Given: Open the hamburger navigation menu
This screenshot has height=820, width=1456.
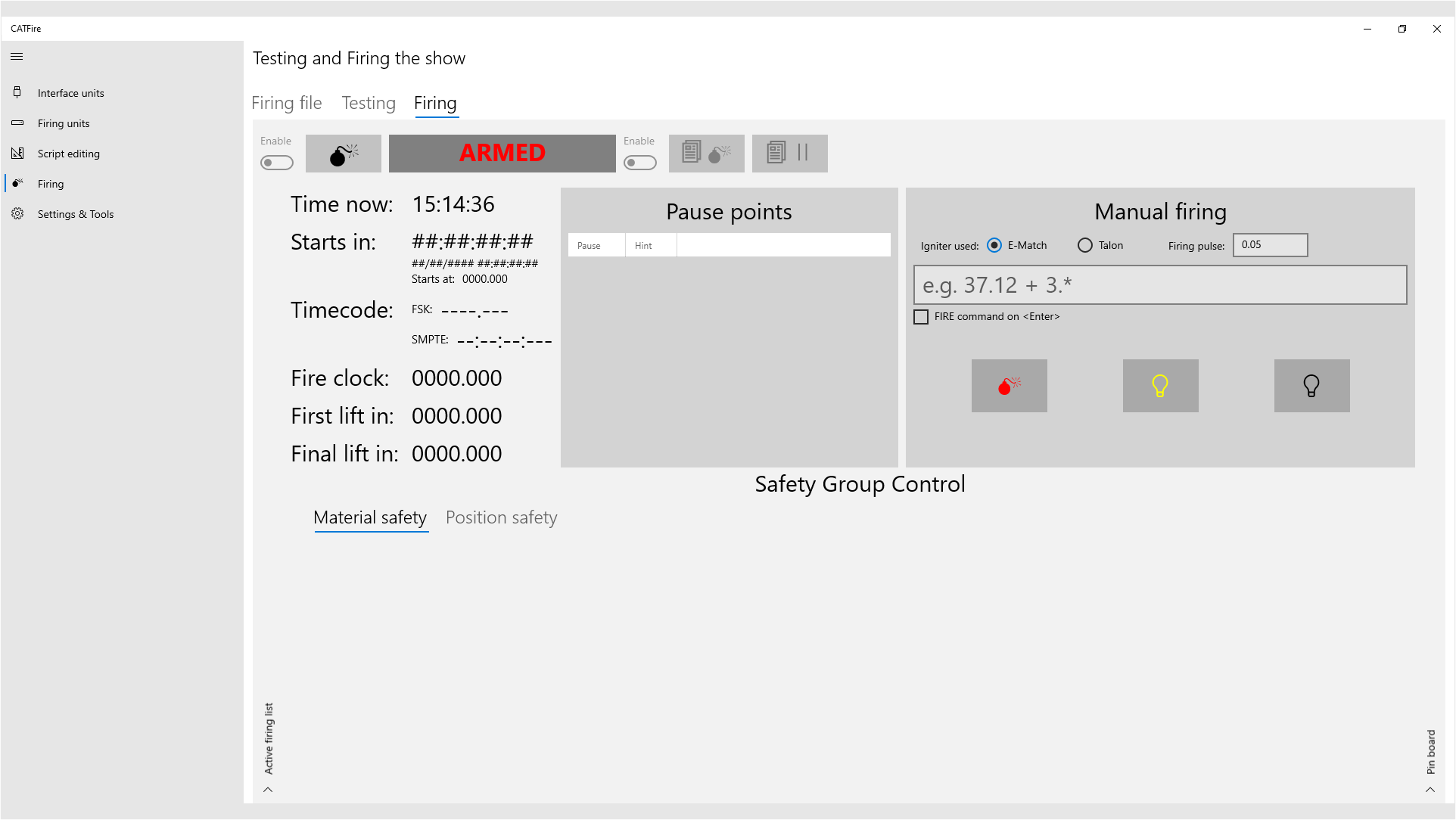Looking at the screenshot, I should [17, 57].
